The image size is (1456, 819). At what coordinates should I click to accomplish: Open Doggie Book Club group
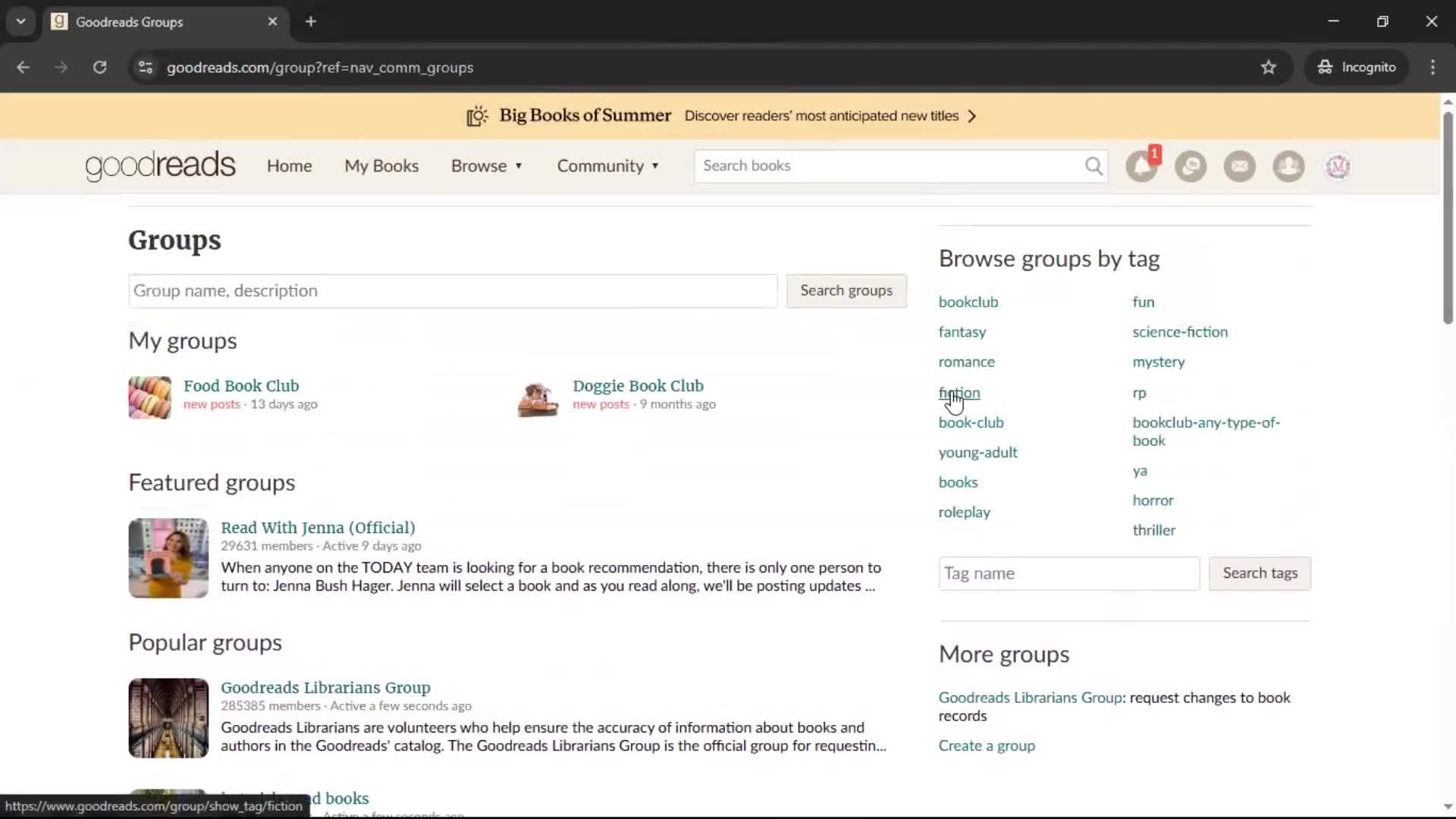[638, 386]
